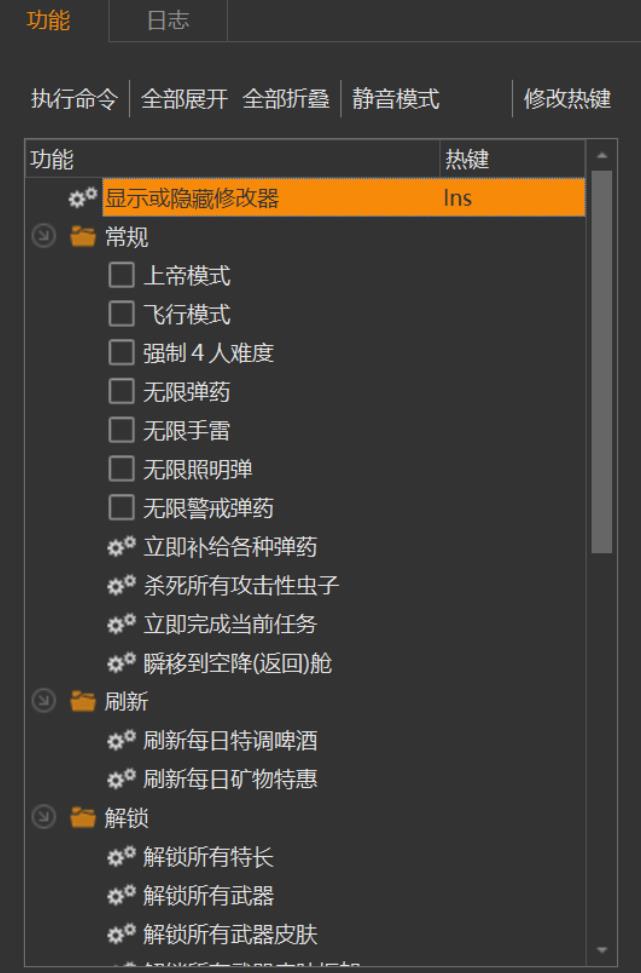The height and width of the screenshot is (973, 641).
Task: Click the vertical scrollbar thumb
Action: point(601,360)
